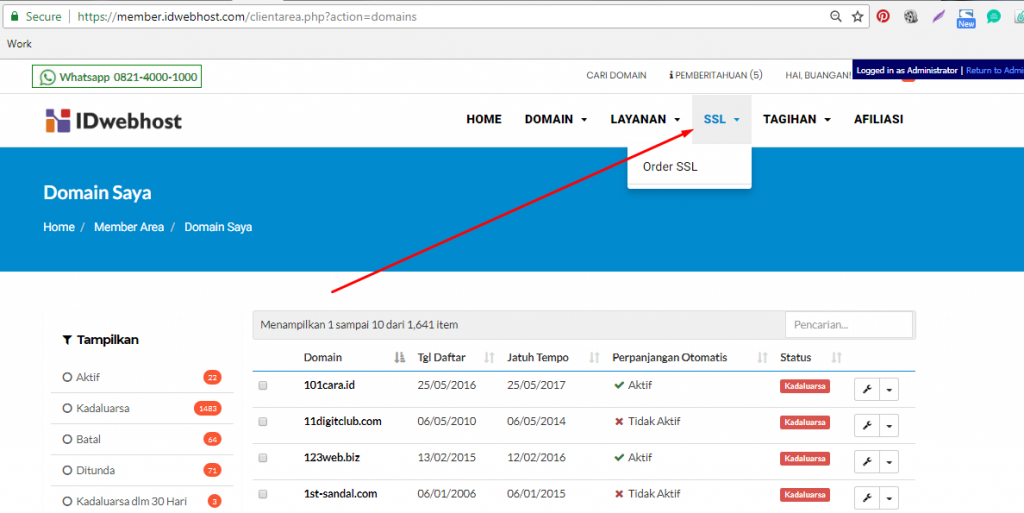Click the film reel extension icon

click(x=911, y=17)
